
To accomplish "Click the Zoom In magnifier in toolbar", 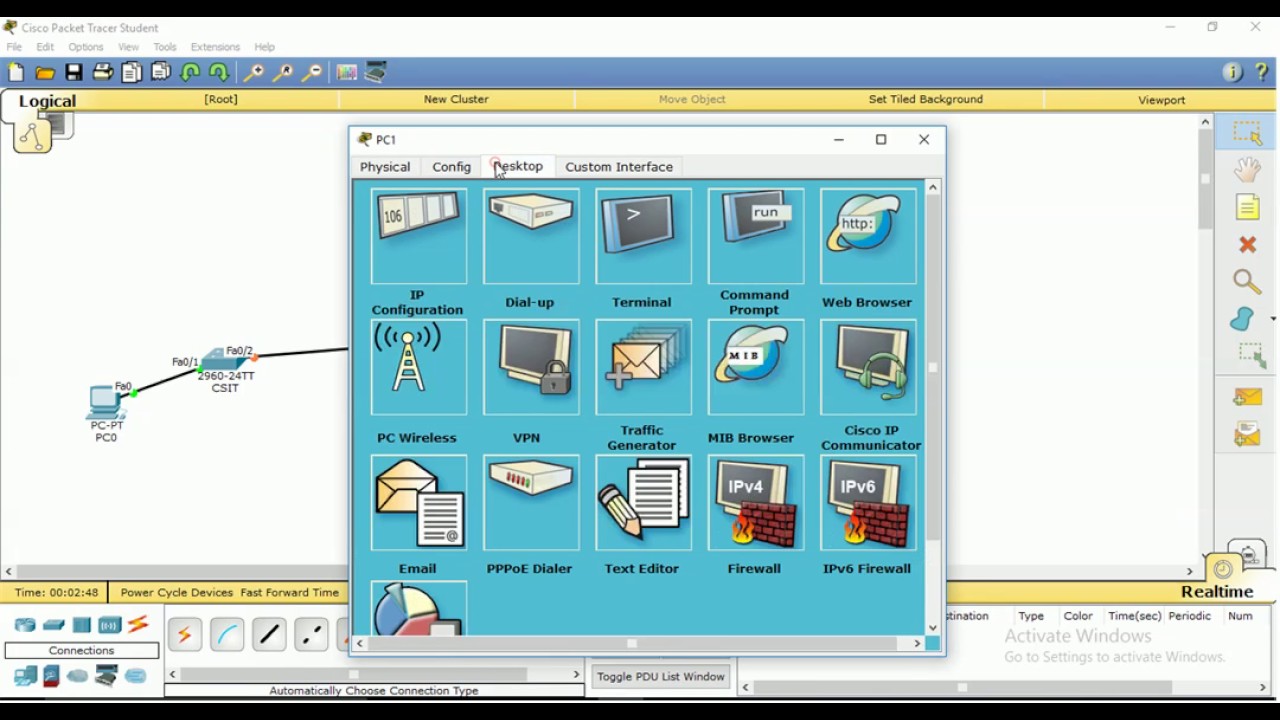I will (254, 72).
